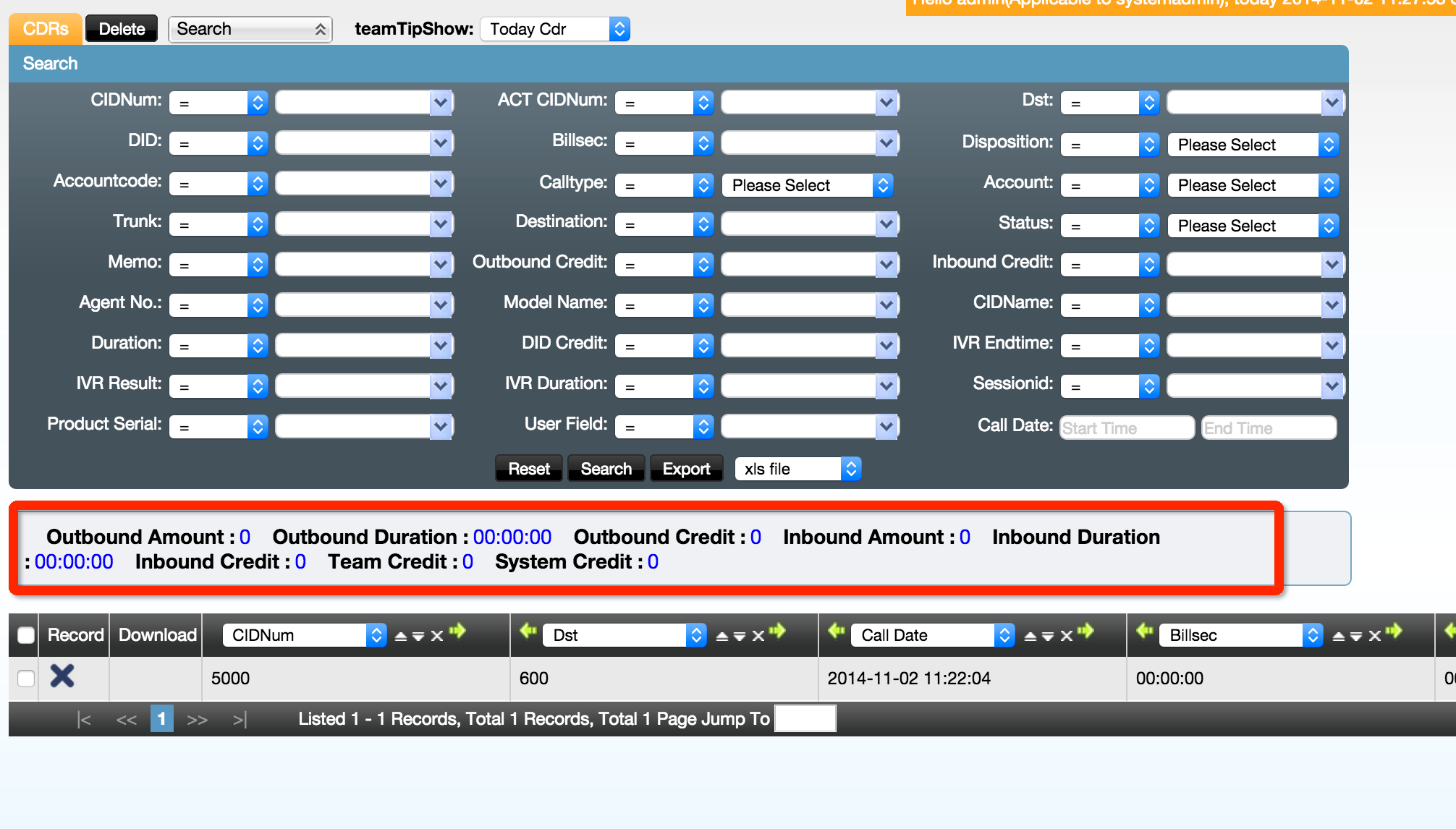Click the Export button

tap(686, 469)
